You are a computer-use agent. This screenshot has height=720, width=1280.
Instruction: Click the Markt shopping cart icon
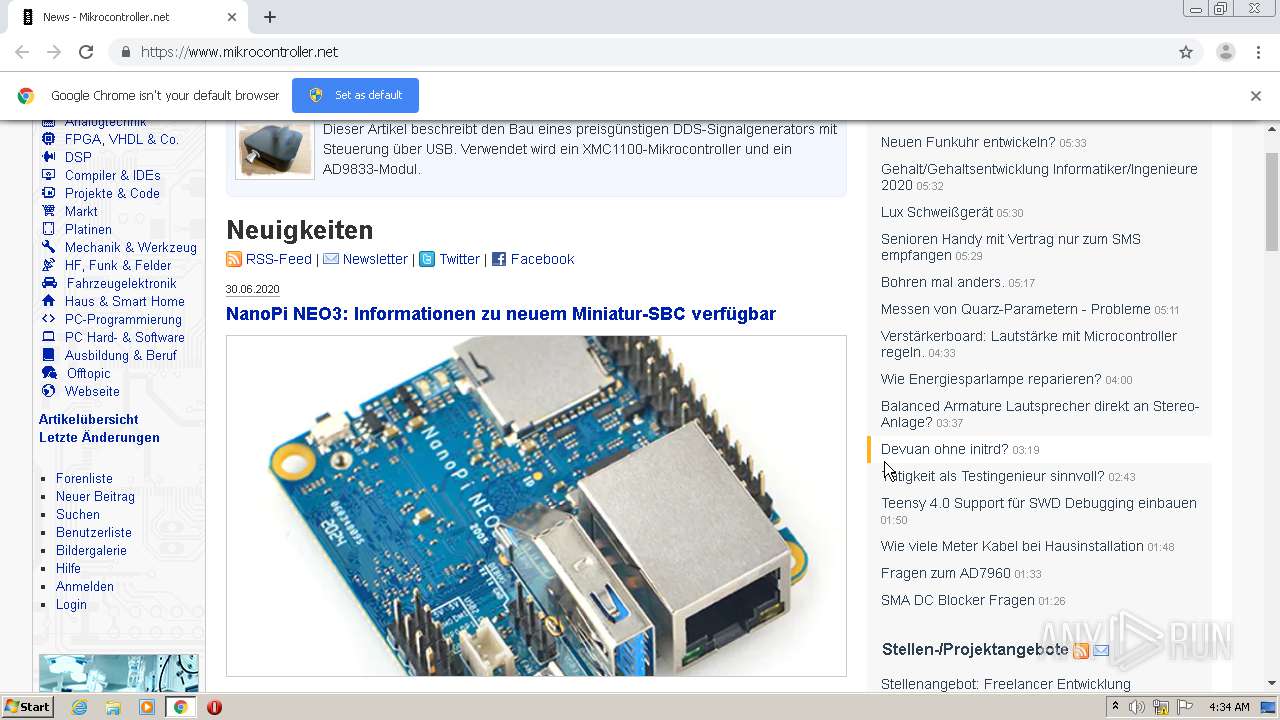point(48,211)
